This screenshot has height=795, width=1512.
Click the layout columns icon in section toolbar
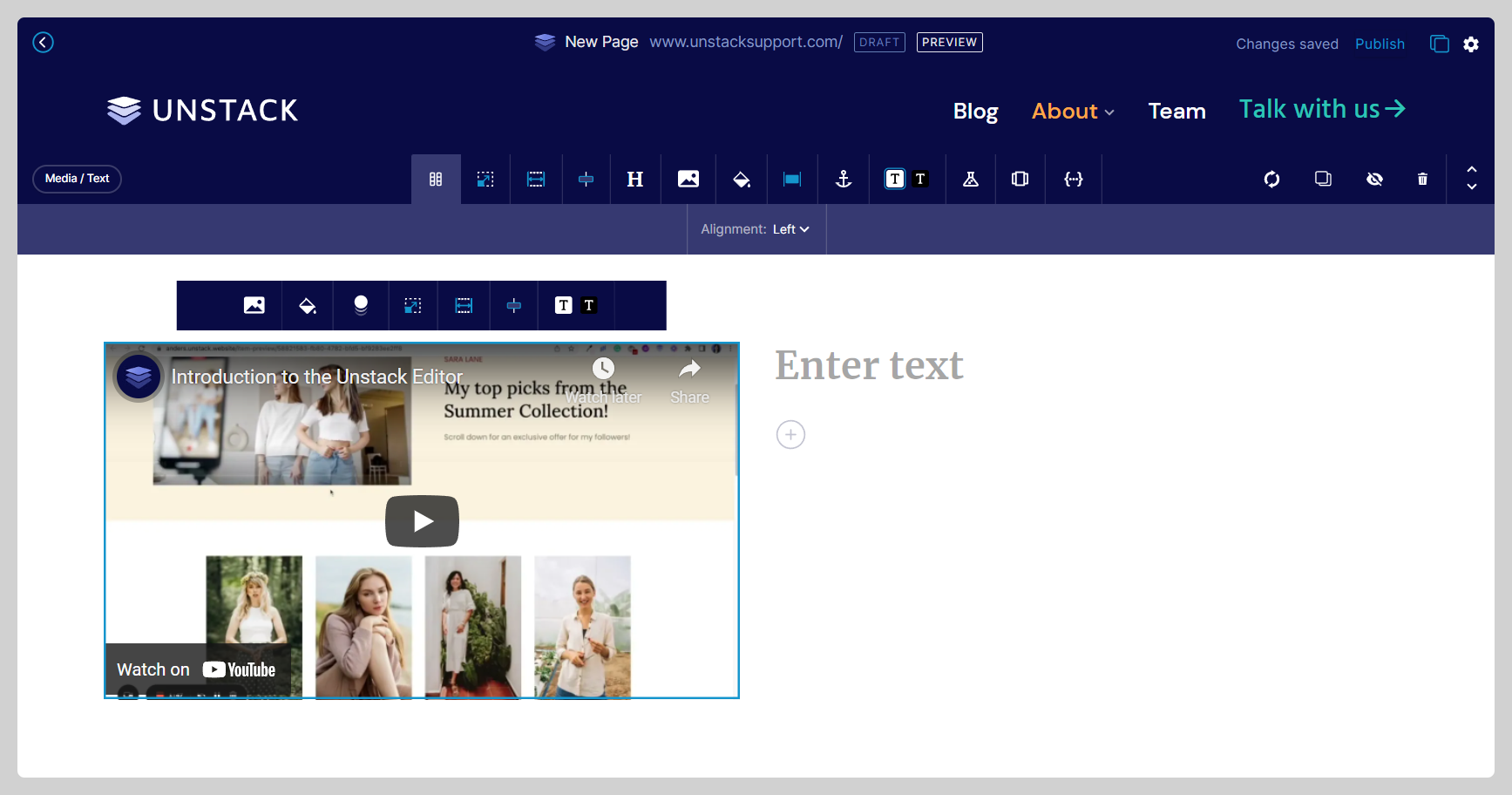pos(436,179)
